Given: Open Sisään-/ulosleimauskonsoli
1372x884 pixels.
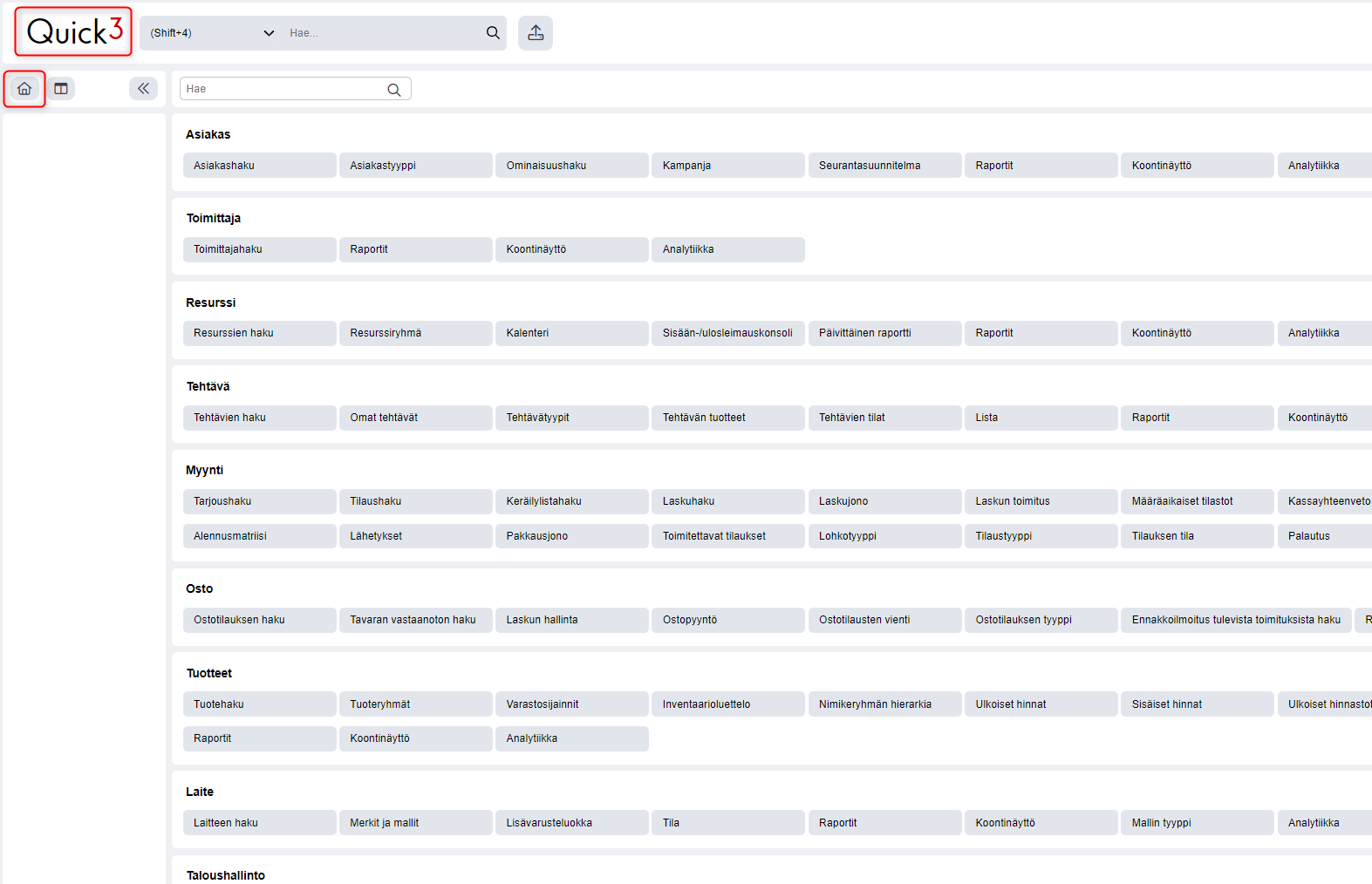Looking at the screenshot, I should click(728, 333).
